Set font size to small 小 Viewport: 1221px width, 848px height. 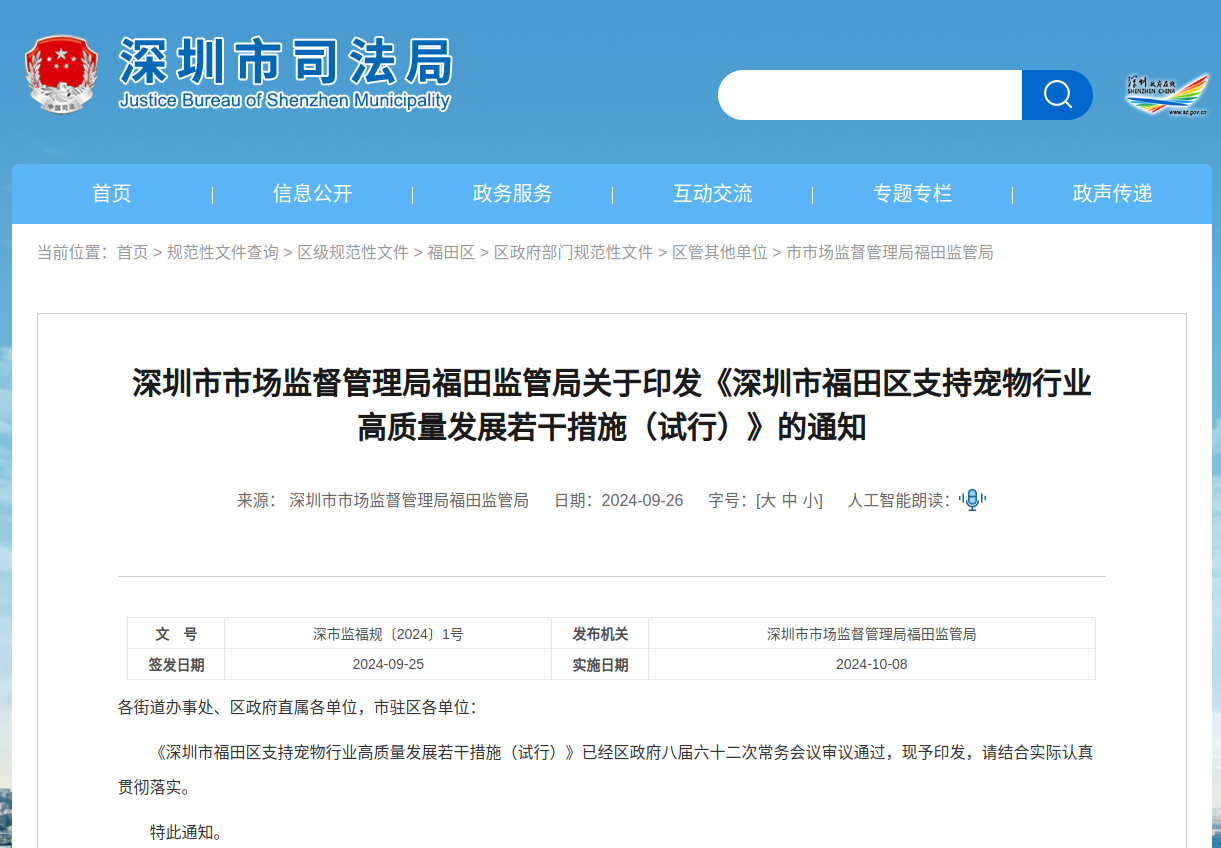(x=810, y=500)
